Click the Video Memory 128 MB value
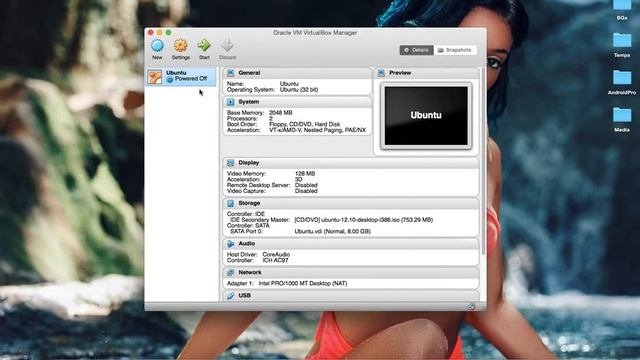 pos(304,173)
